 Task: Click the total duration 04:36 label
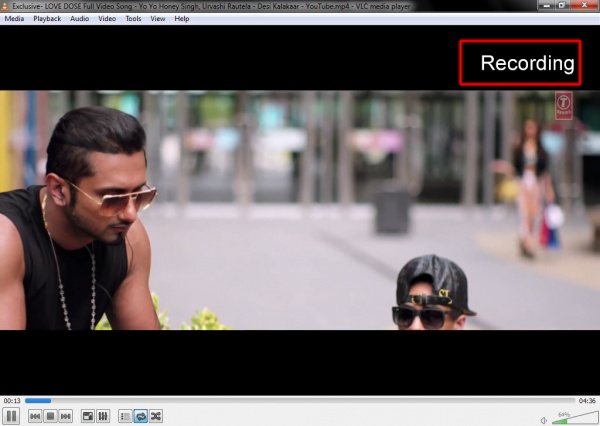[x=587, y=401]
